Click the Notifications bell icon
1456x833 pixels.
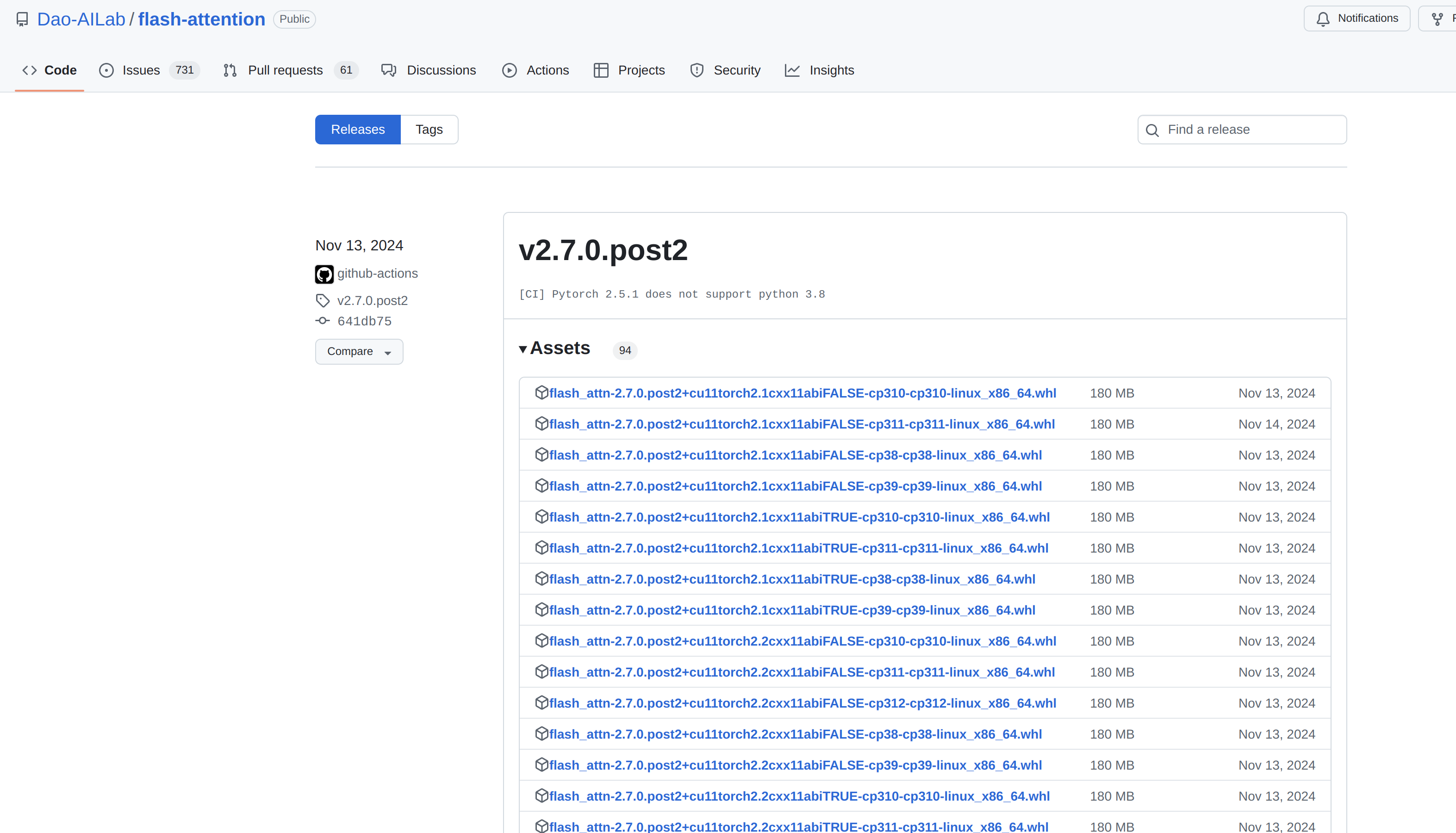1323,19
